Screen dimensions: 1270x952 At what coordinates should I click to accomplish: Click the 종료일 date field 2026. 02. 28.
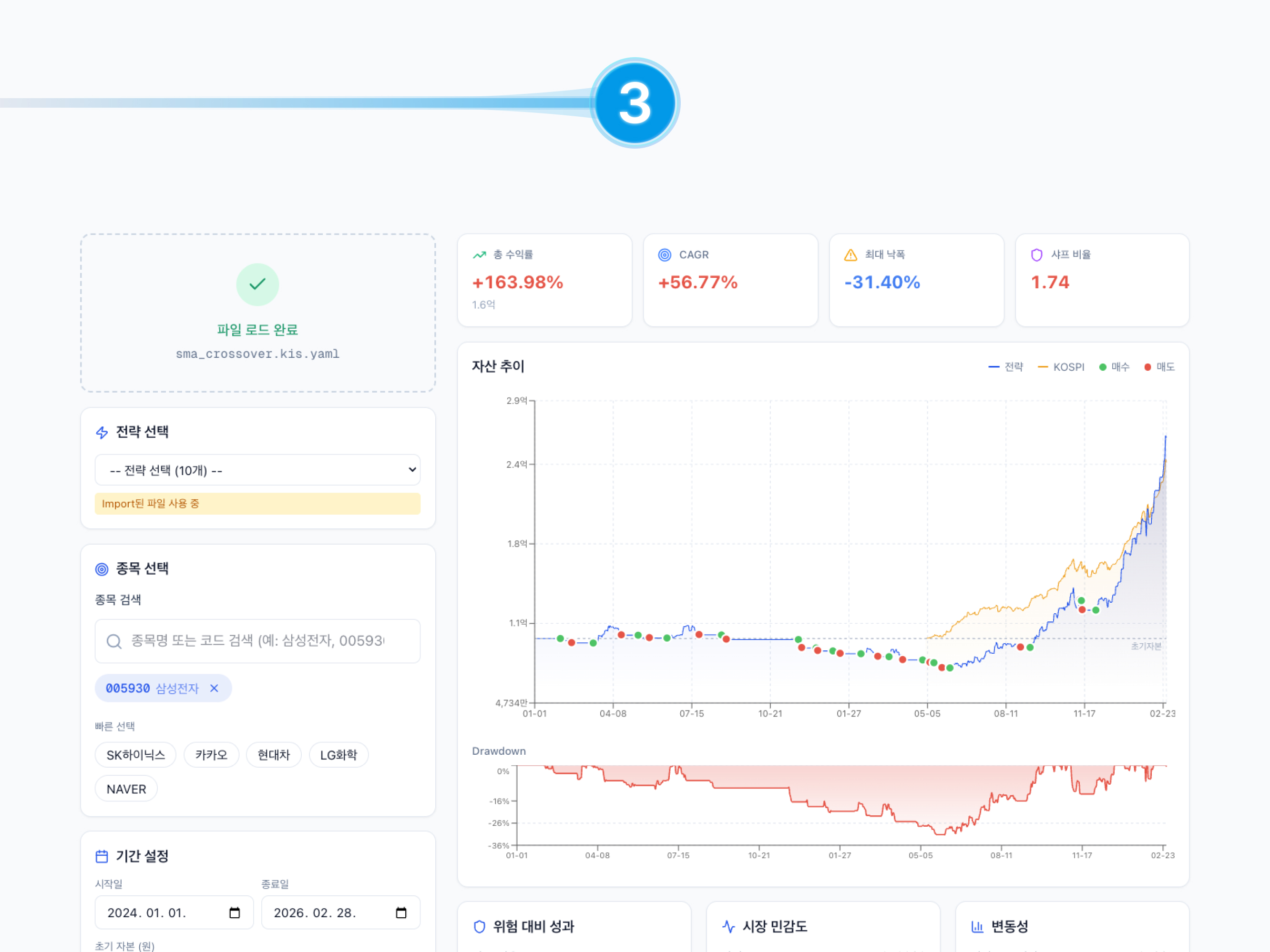[x=340, y=912]
